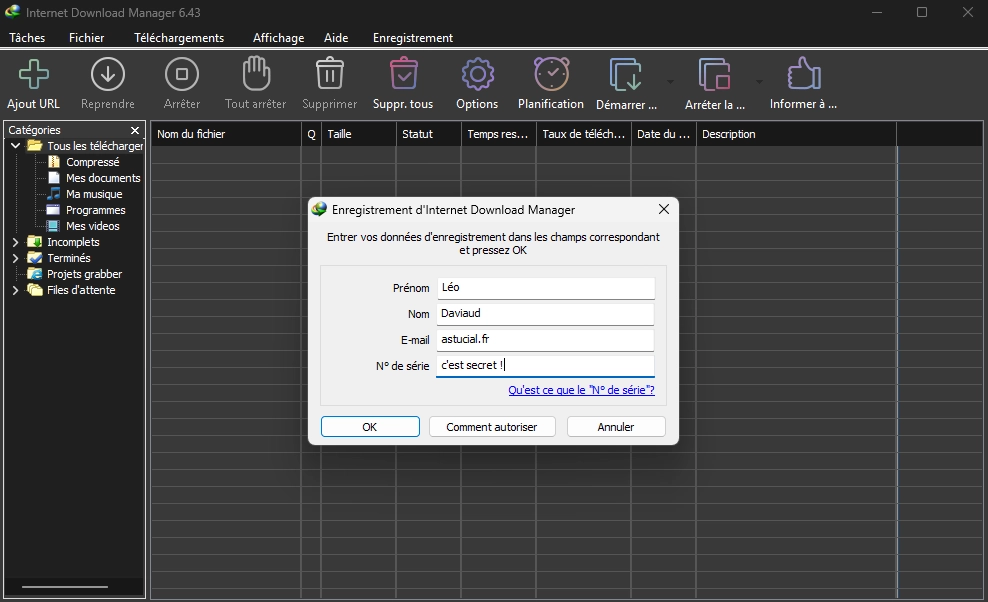Click the Taux de téléch... column header

coord(583,134)
